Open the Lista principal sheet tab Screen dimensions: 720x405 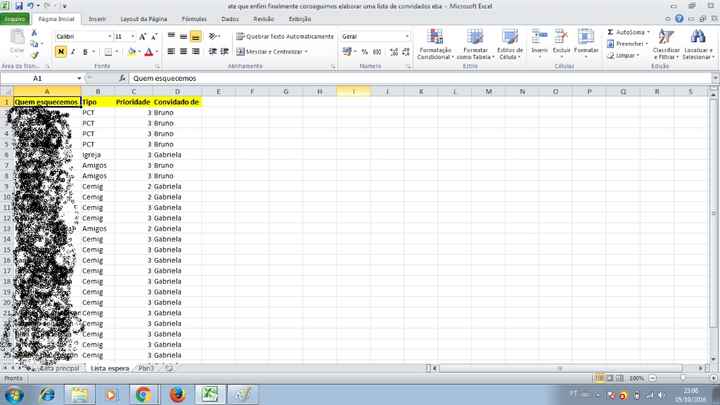59,368
